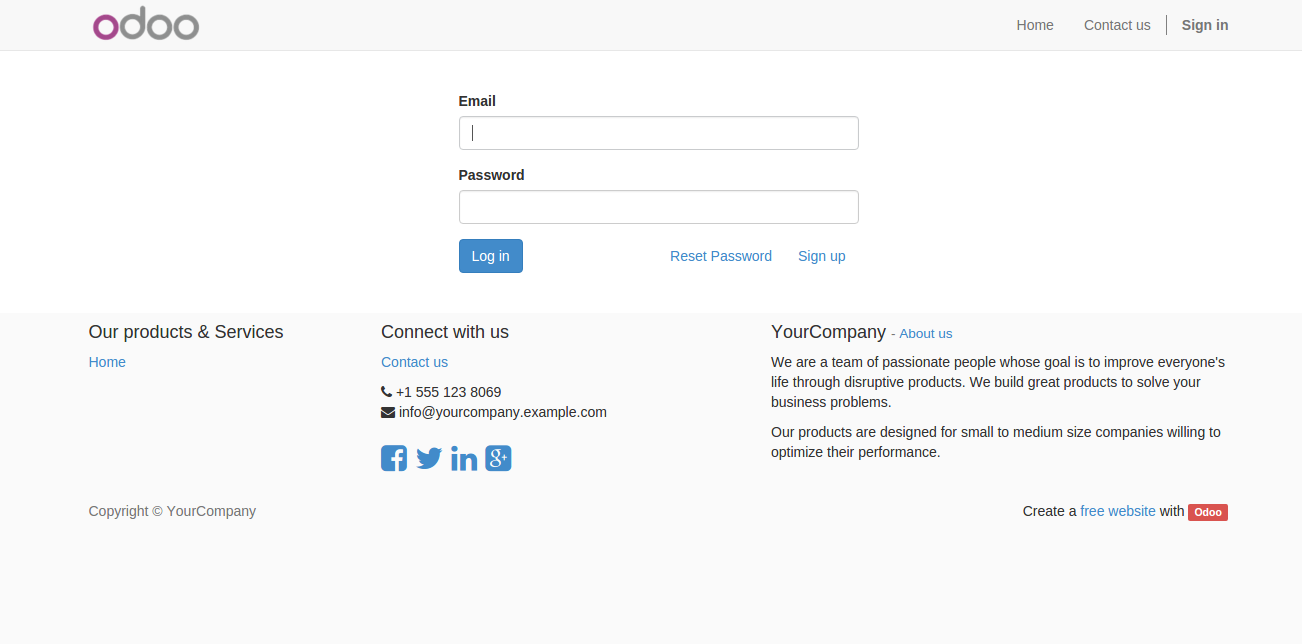Open the Facebook social icon
This screenshot has height=644, width=1302.
pos(394,458)
